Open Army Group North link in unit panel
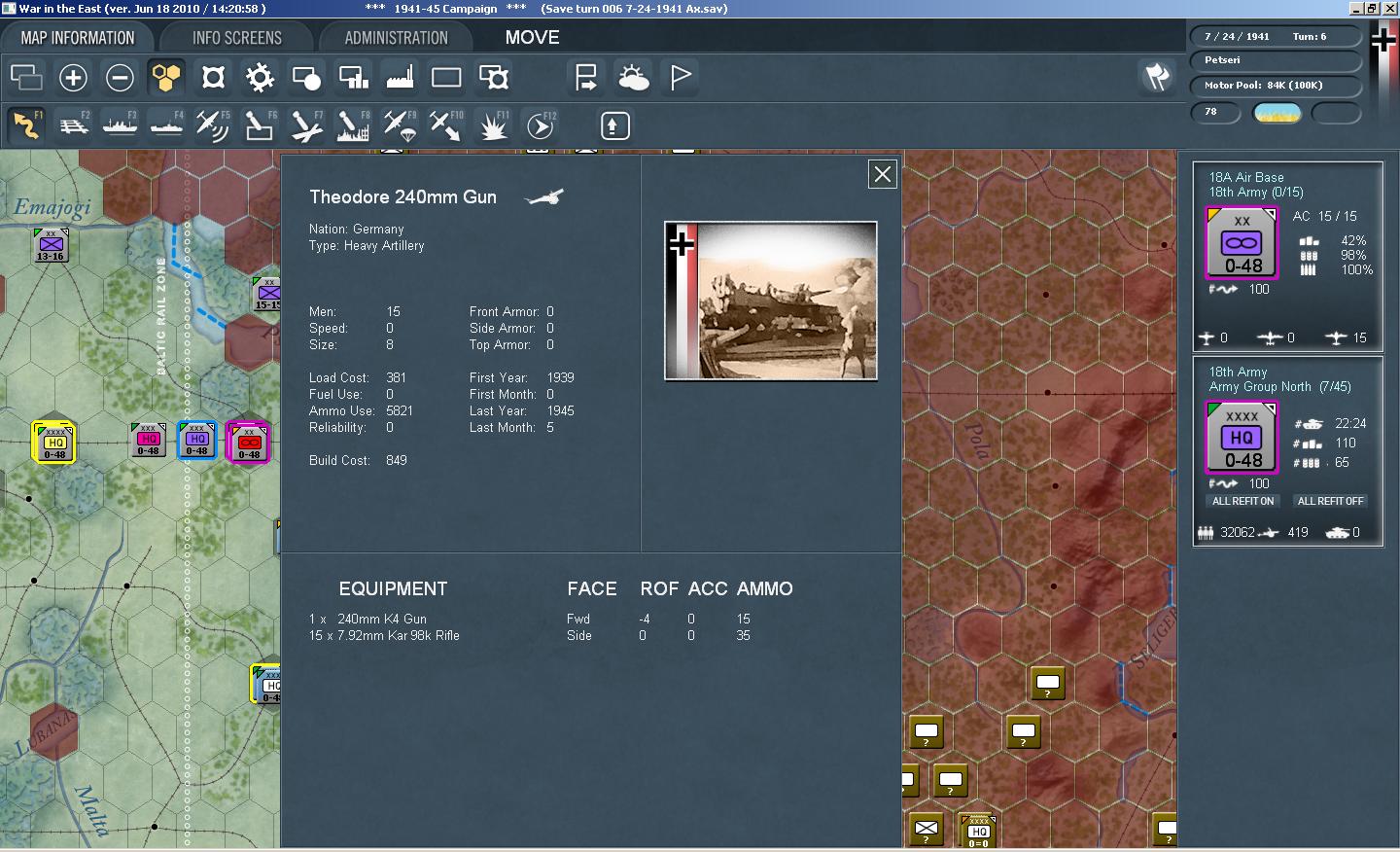The width and height of the screenshot is (1400, 852). [x=1260, y=386]
